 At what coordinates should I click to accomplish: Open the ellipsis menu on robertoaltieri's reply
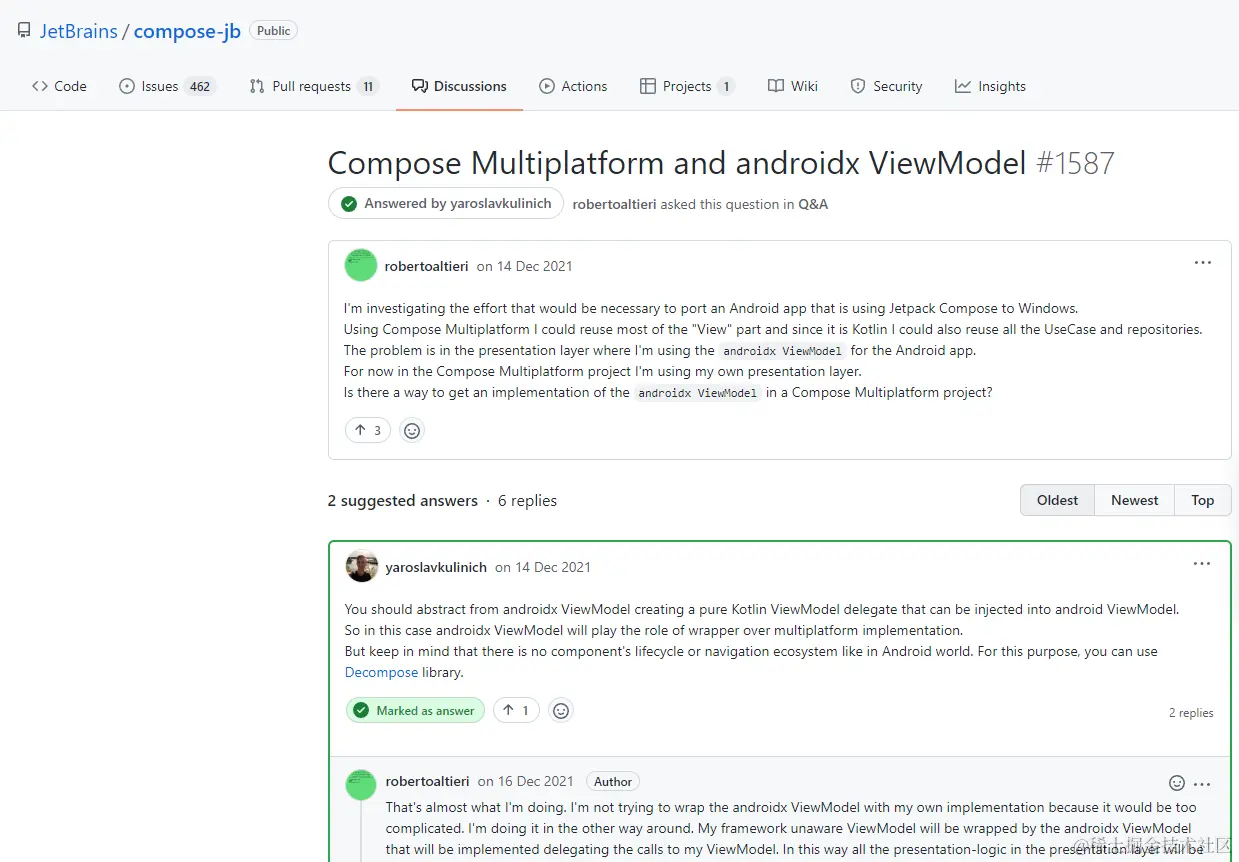click(x=1202, y=784)
